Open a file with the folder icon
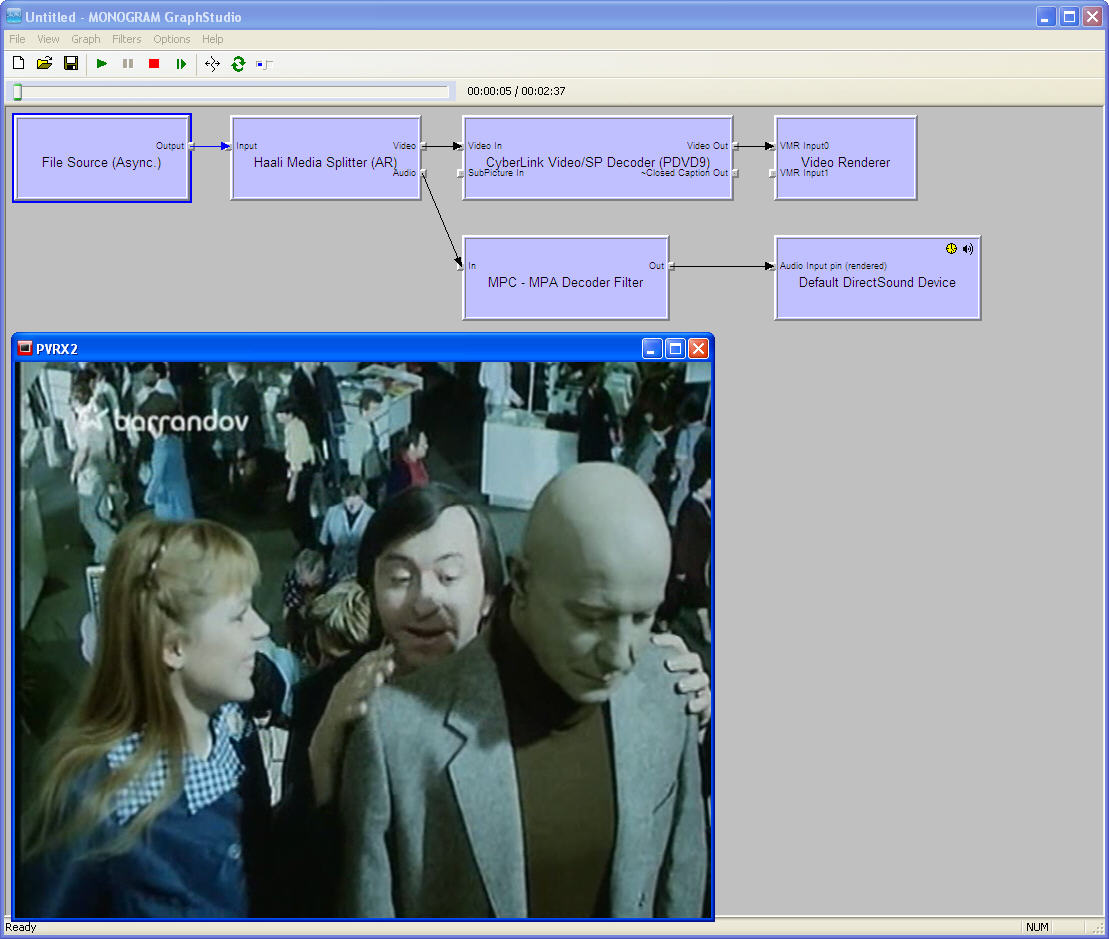Image resolution: width=1109 pixels, height=939 pixels. [45, 64]
